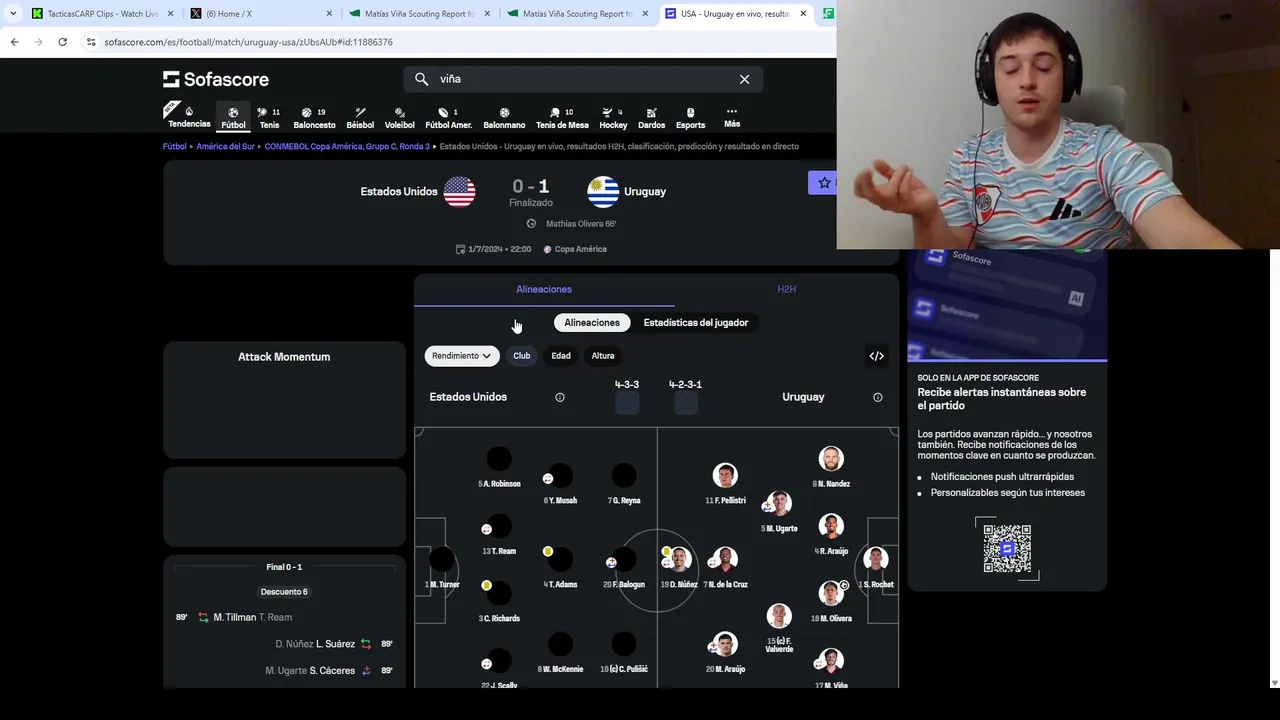This screenshot has width=1280, height=720.
Task: Open the Baloncesto sport category
Action: tap(314, 117)
